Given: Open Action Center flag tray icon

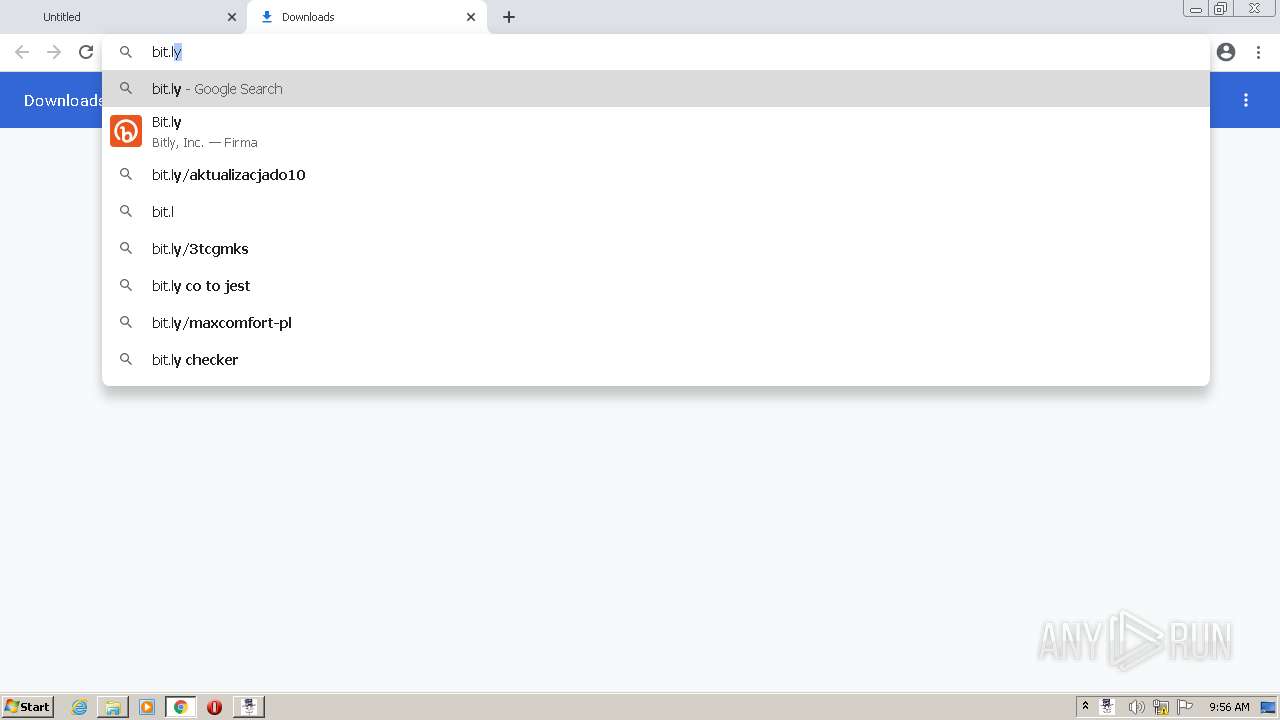Looking at the screenshot, I should point(1185,707).
